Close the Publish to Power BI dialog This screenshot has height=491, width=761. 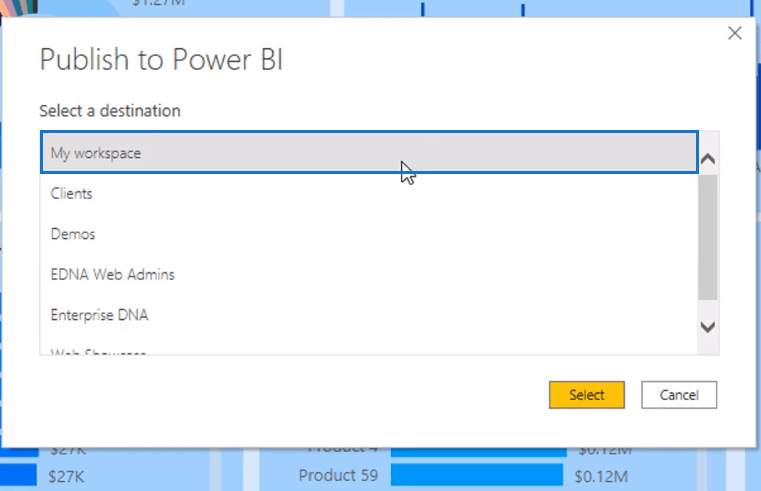pos(735,33)
